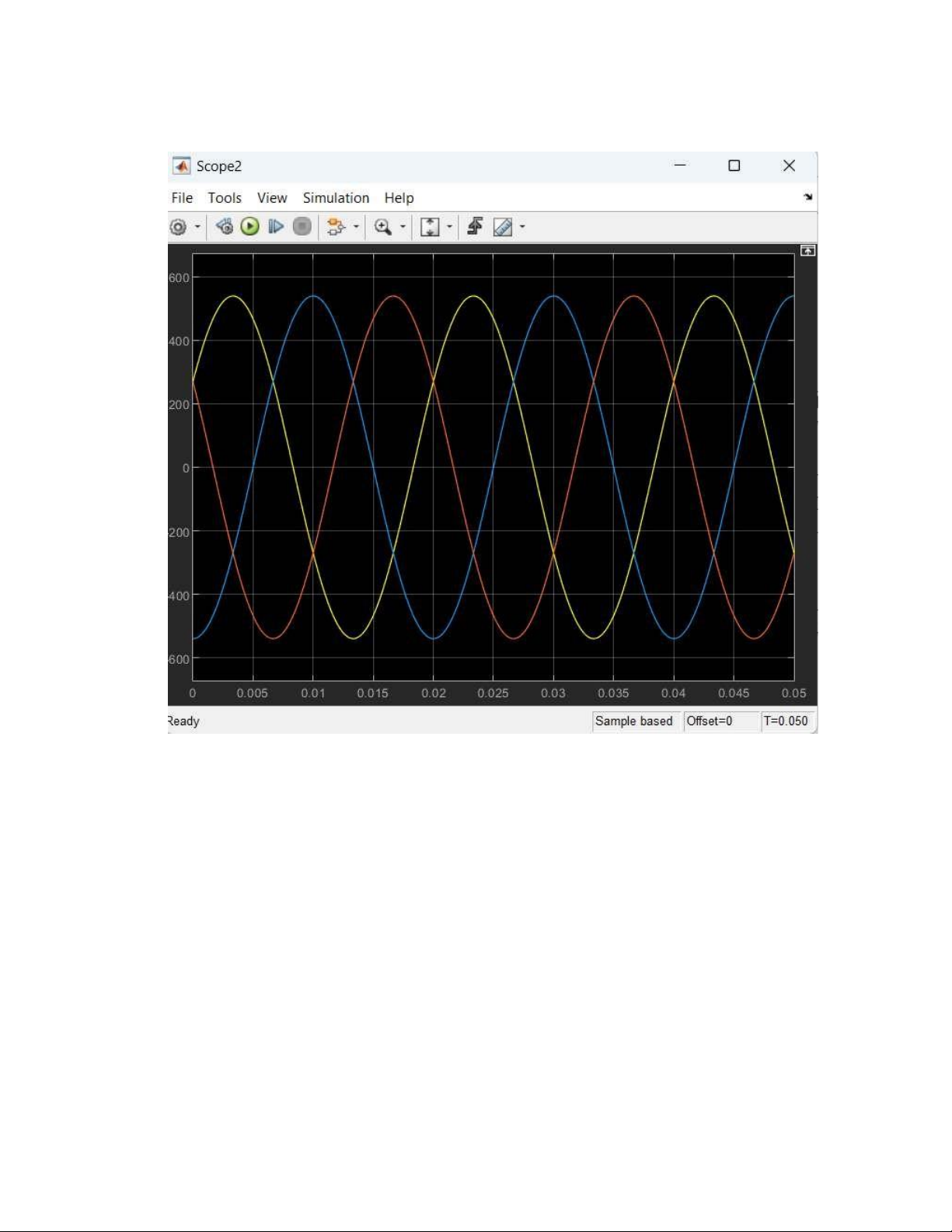952x1232 pixels.
Task: Click the maximize axes icon above the plot
Action: pyautogui.click(x=808, y=251)
